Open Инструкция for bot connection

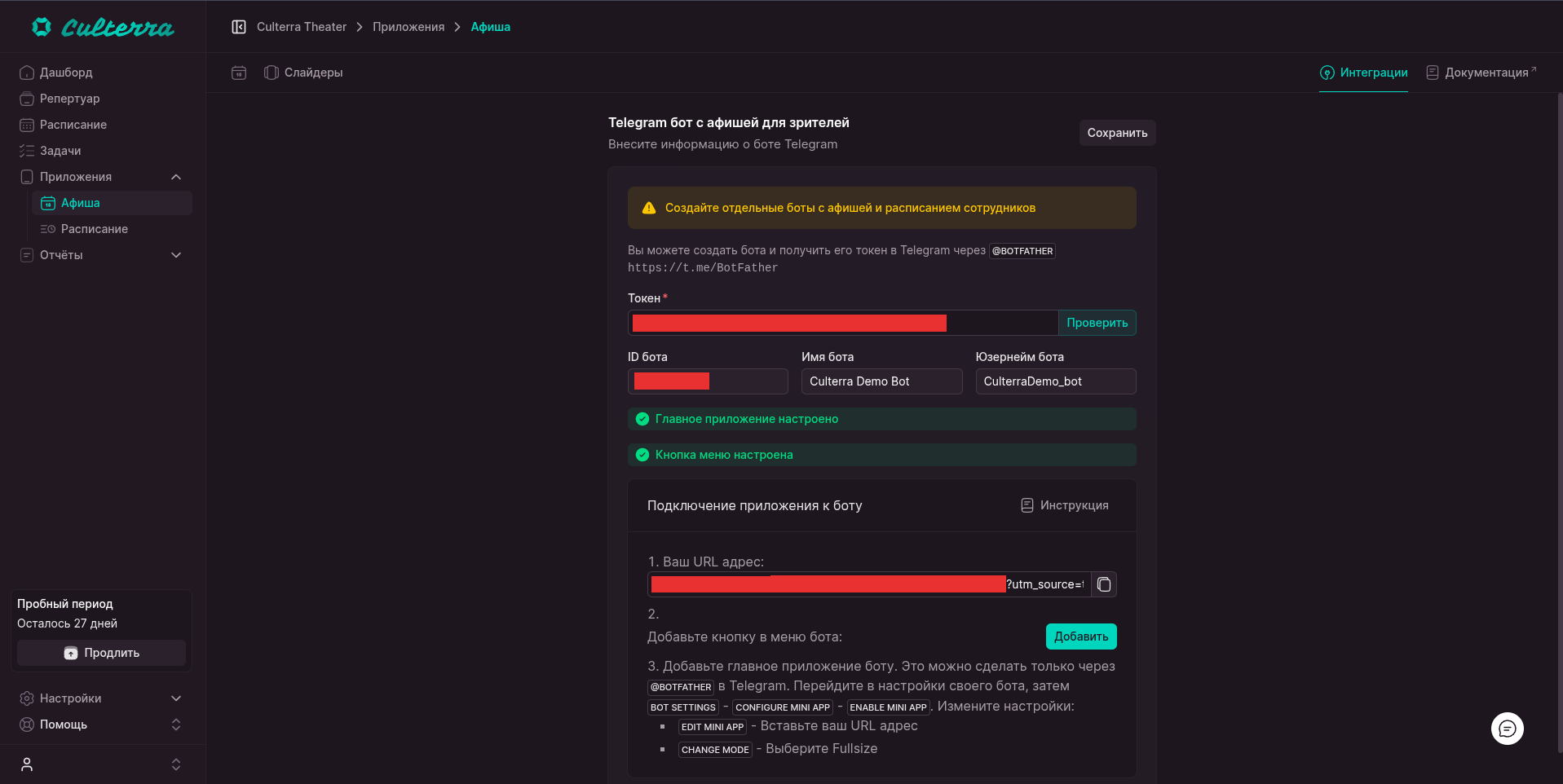point(1065,505)
